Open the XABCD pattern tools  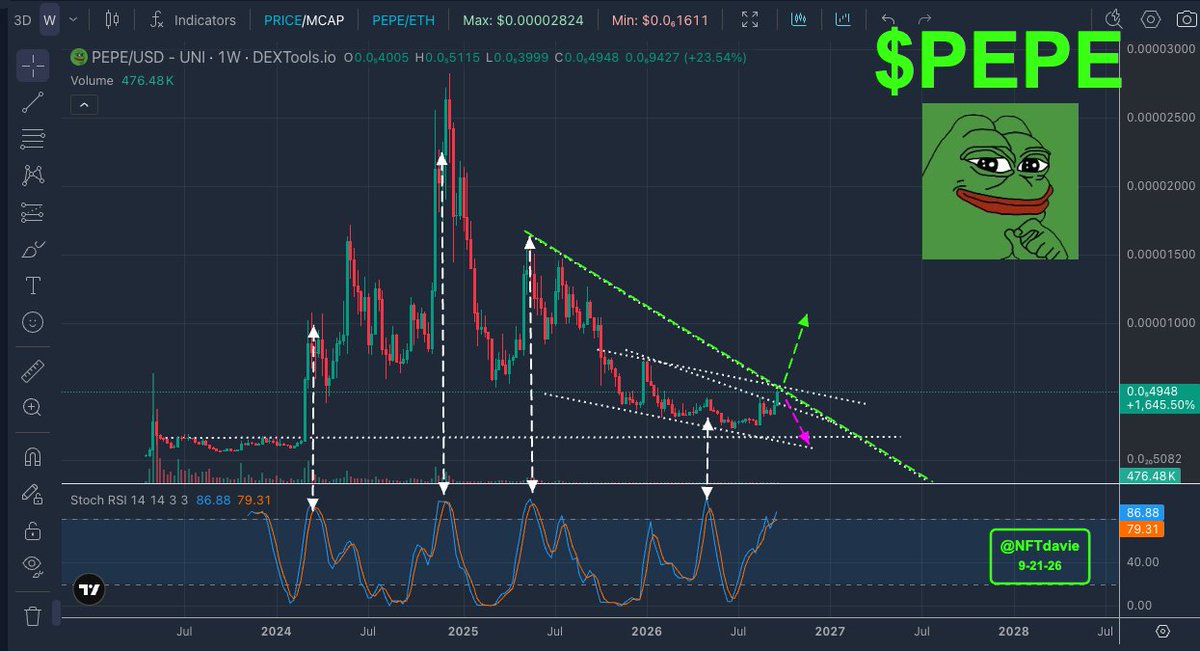[x=33, y=175]
